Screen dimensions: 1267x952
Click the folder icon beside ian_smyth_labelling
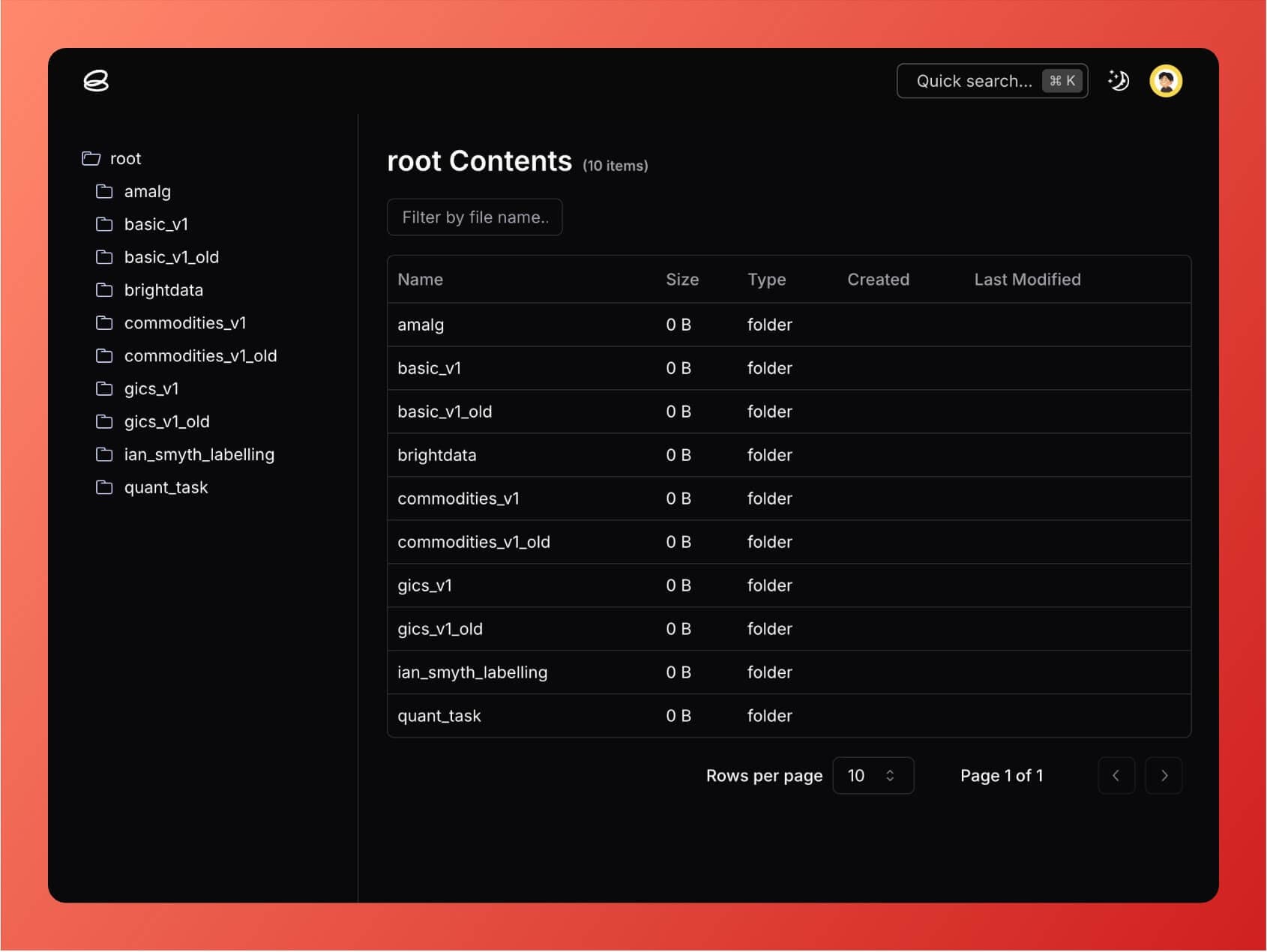106,454
